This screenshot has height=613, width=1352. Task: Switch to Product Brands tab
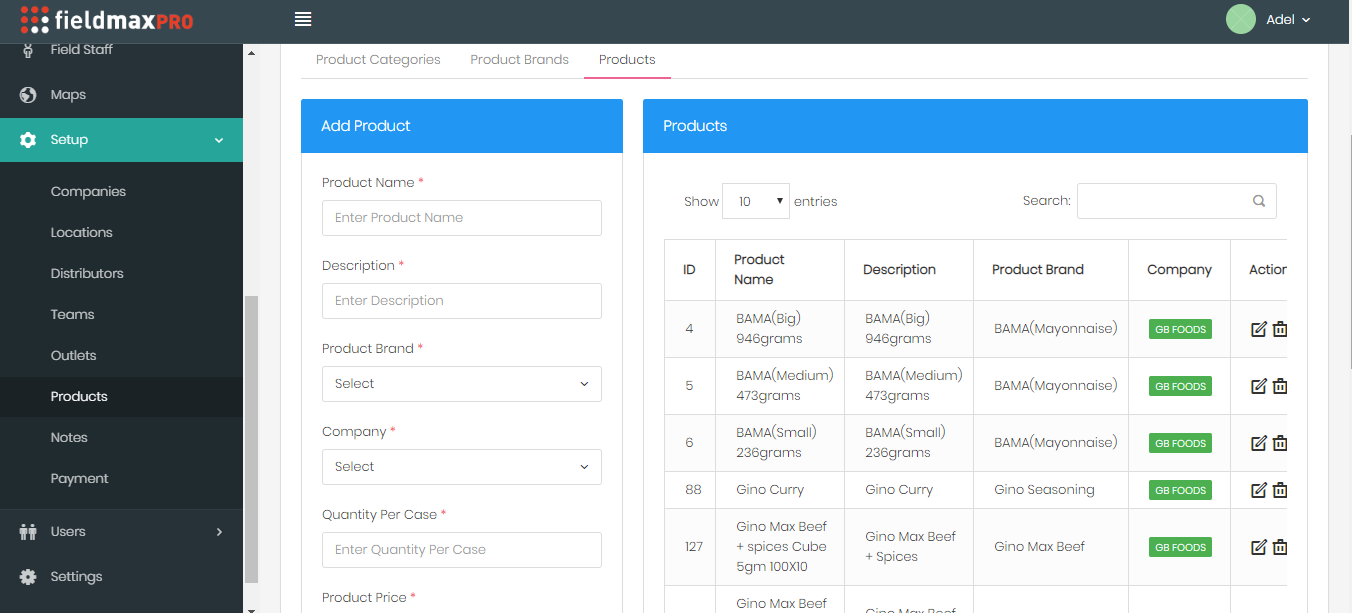coord(519,60)
